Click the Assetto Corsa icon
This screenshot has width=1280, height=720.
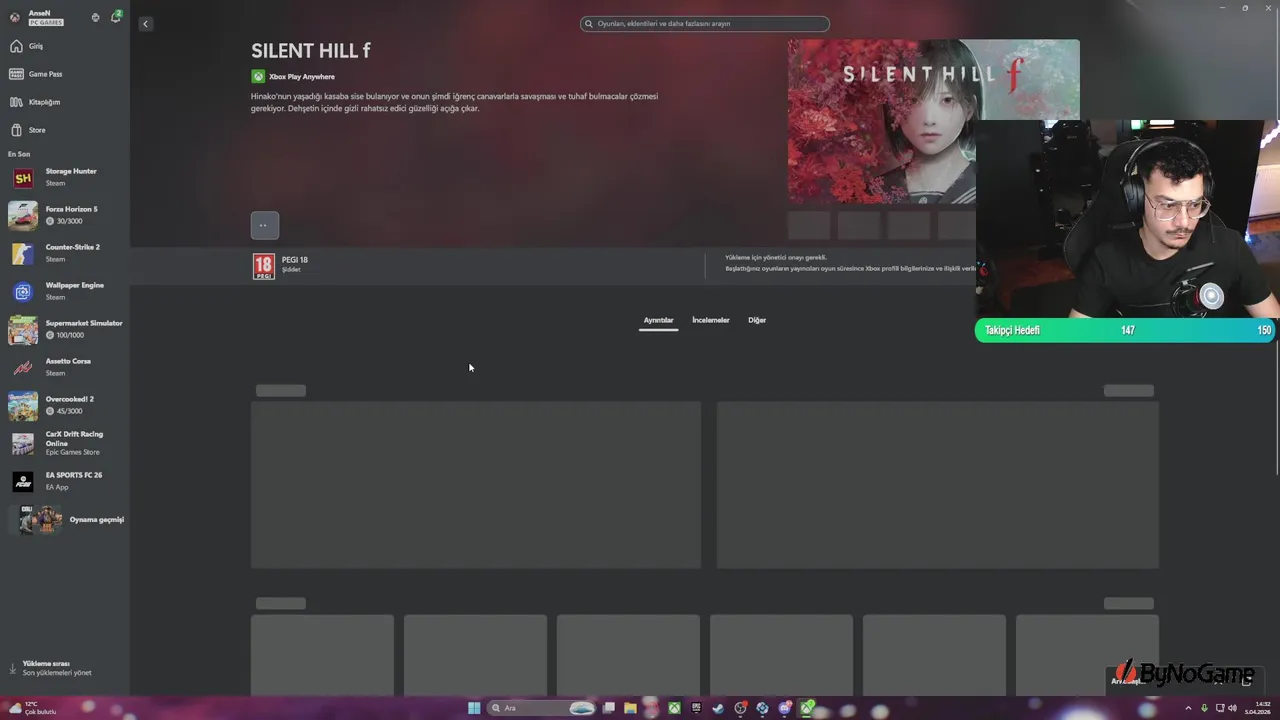coord(23,367)
